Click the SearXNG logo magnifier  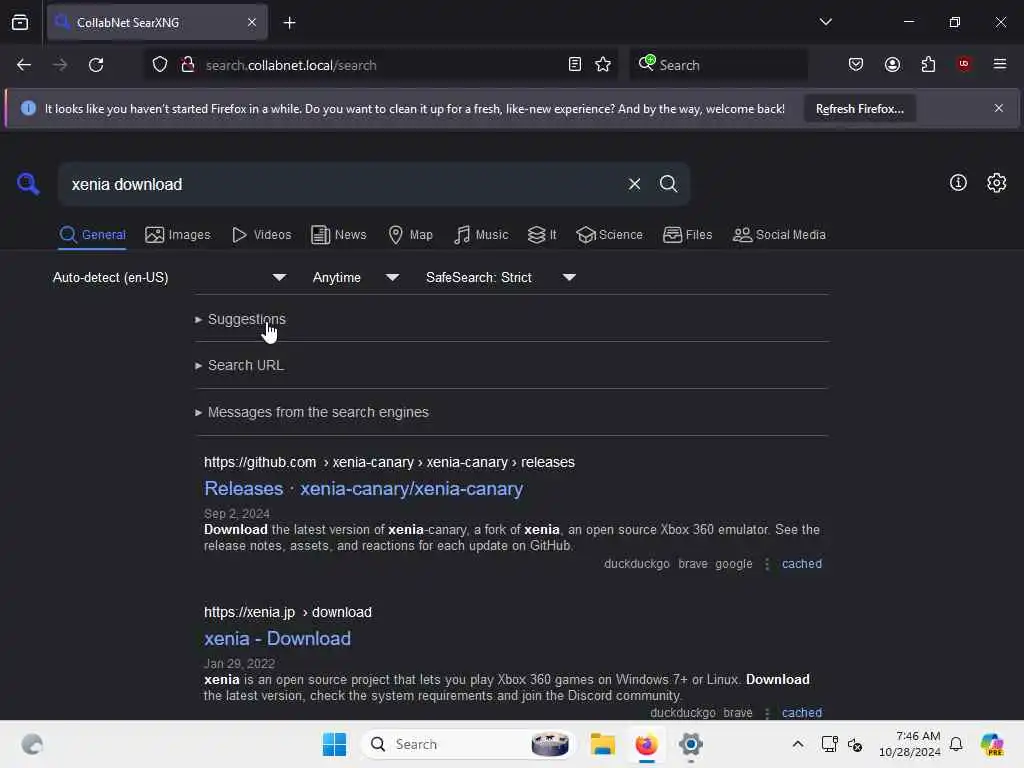click(x=28, y=184)
